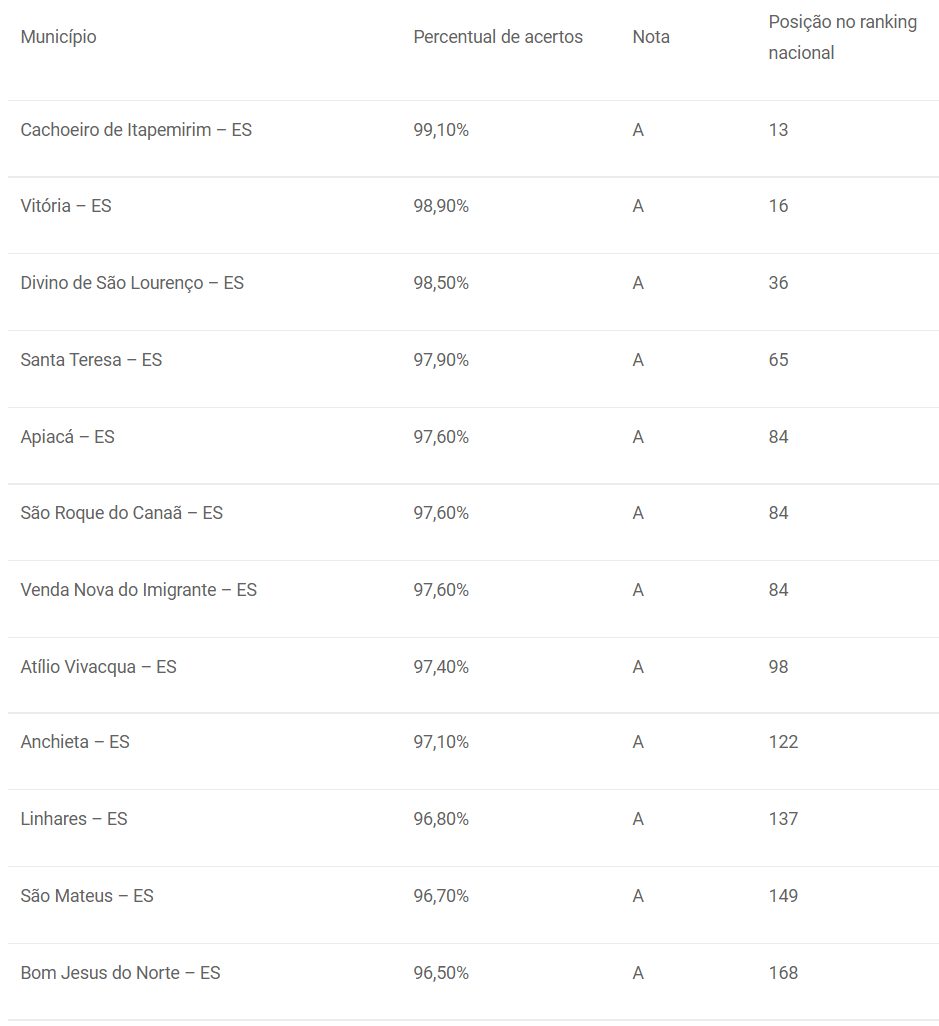Click the Município column header
Image resolution: width=939 pixels, height=1026 pixels.
click(58, 37)
